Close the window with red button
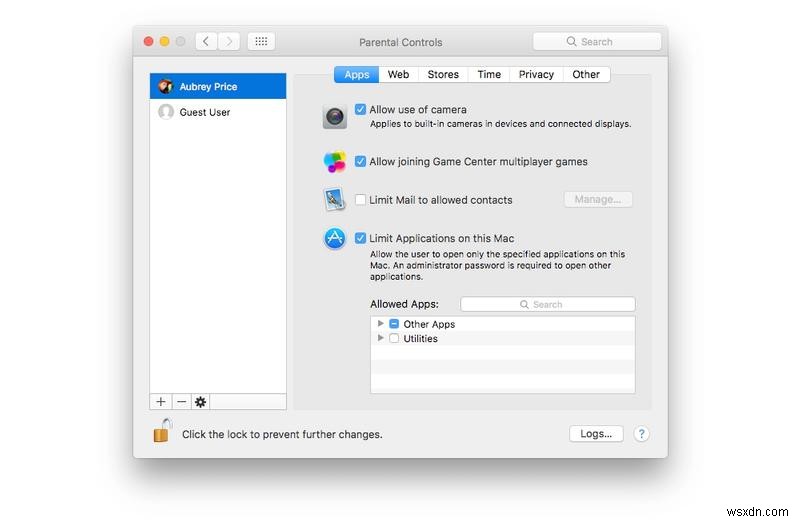Screen dimensions: 800x522 pos(148,41)
